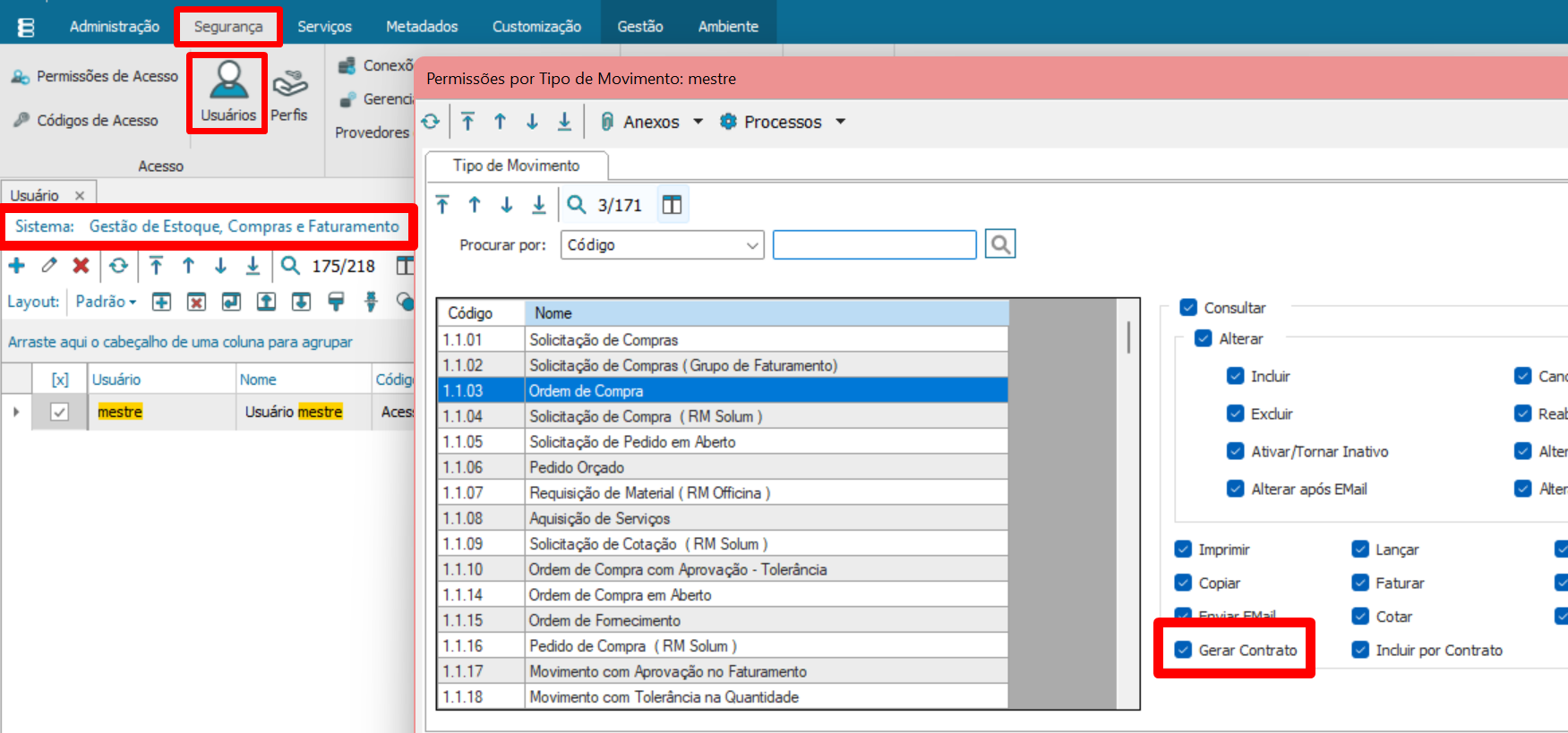
Task: Refresh the user list beside 175/218 toolbar
Action: point(118,266)
